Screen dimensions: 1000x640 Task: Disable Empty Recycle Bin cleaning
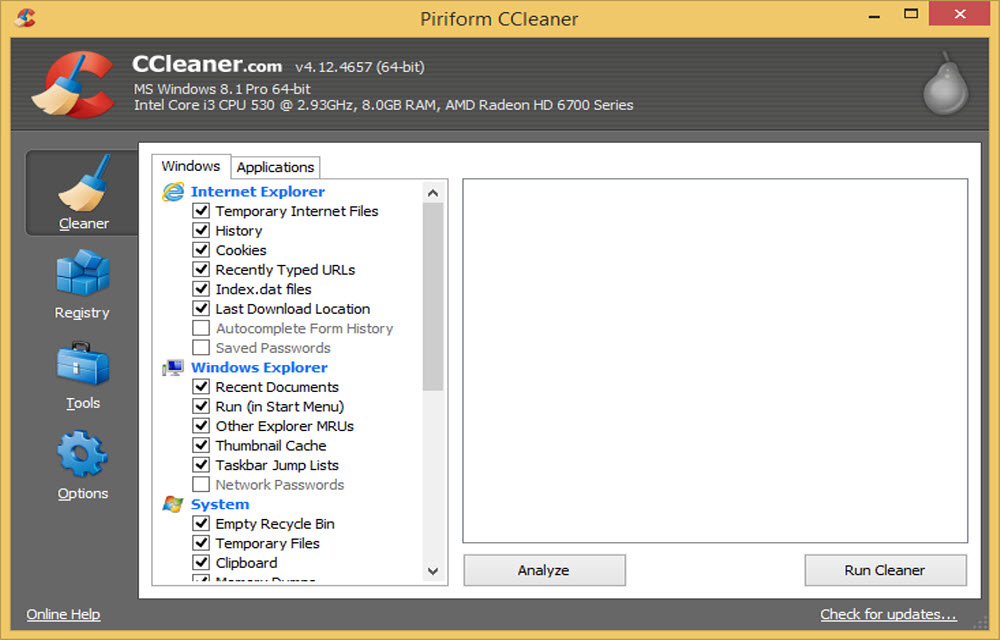pyautogui.click(x=201, y=523)
